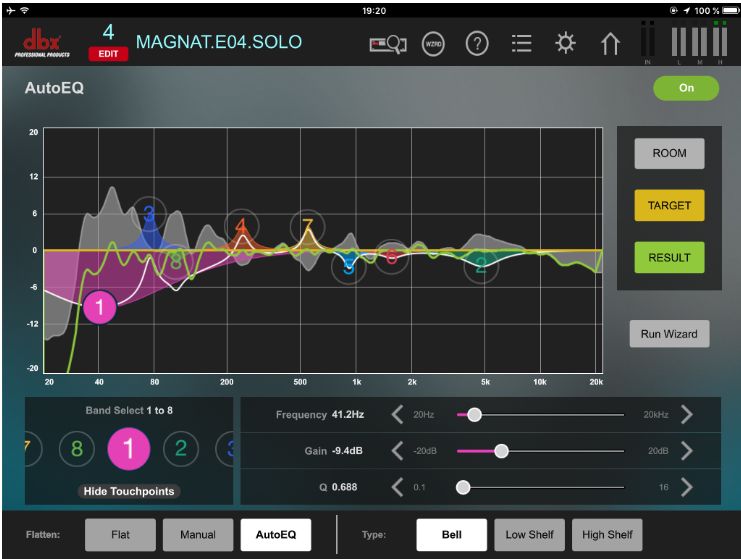Click the Q slider handle
This screenshot has width=741, height=559.
(463, 487)
